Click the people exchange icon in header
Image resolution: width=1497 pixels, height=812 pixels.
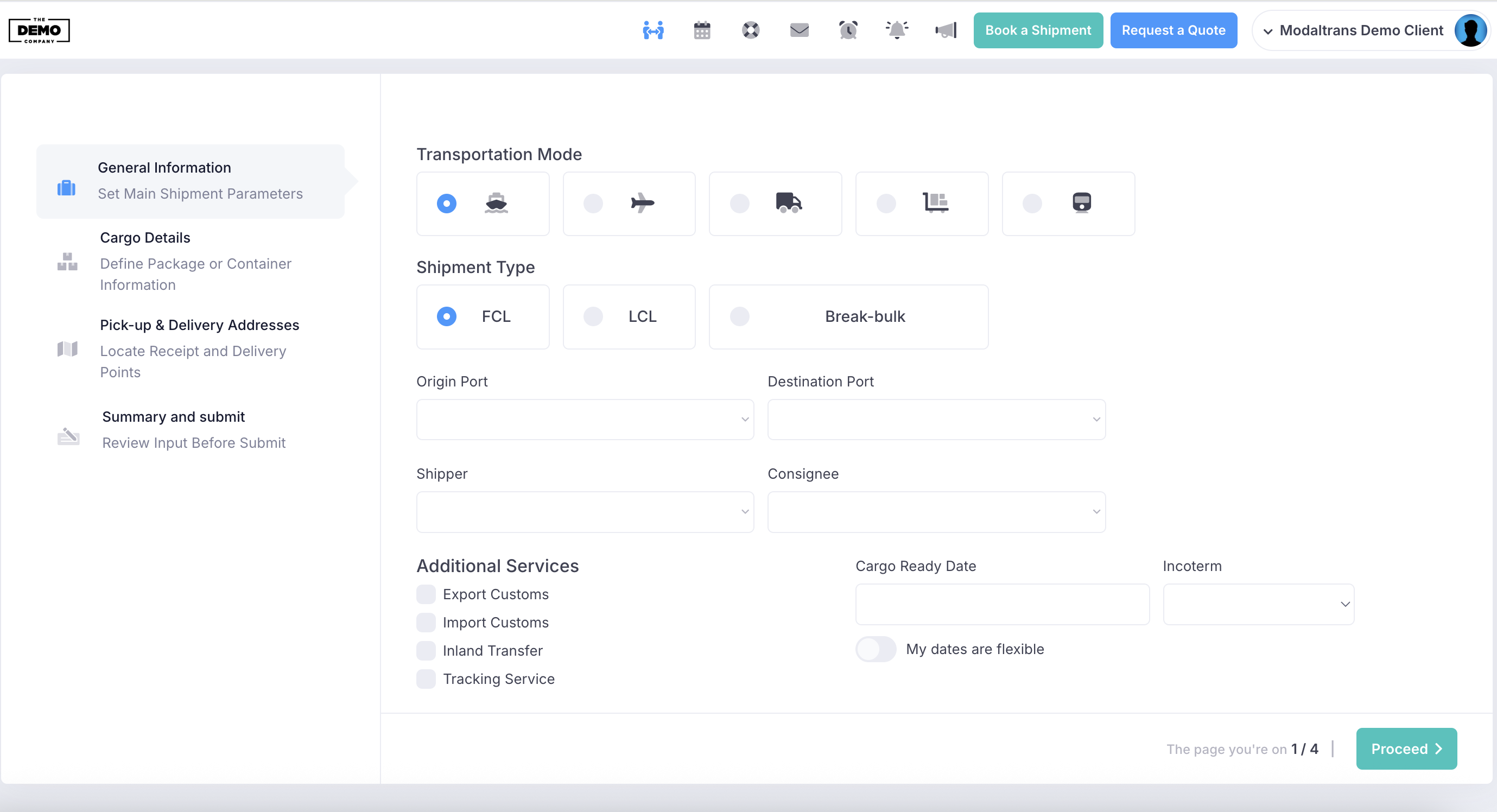pos(653,30)
